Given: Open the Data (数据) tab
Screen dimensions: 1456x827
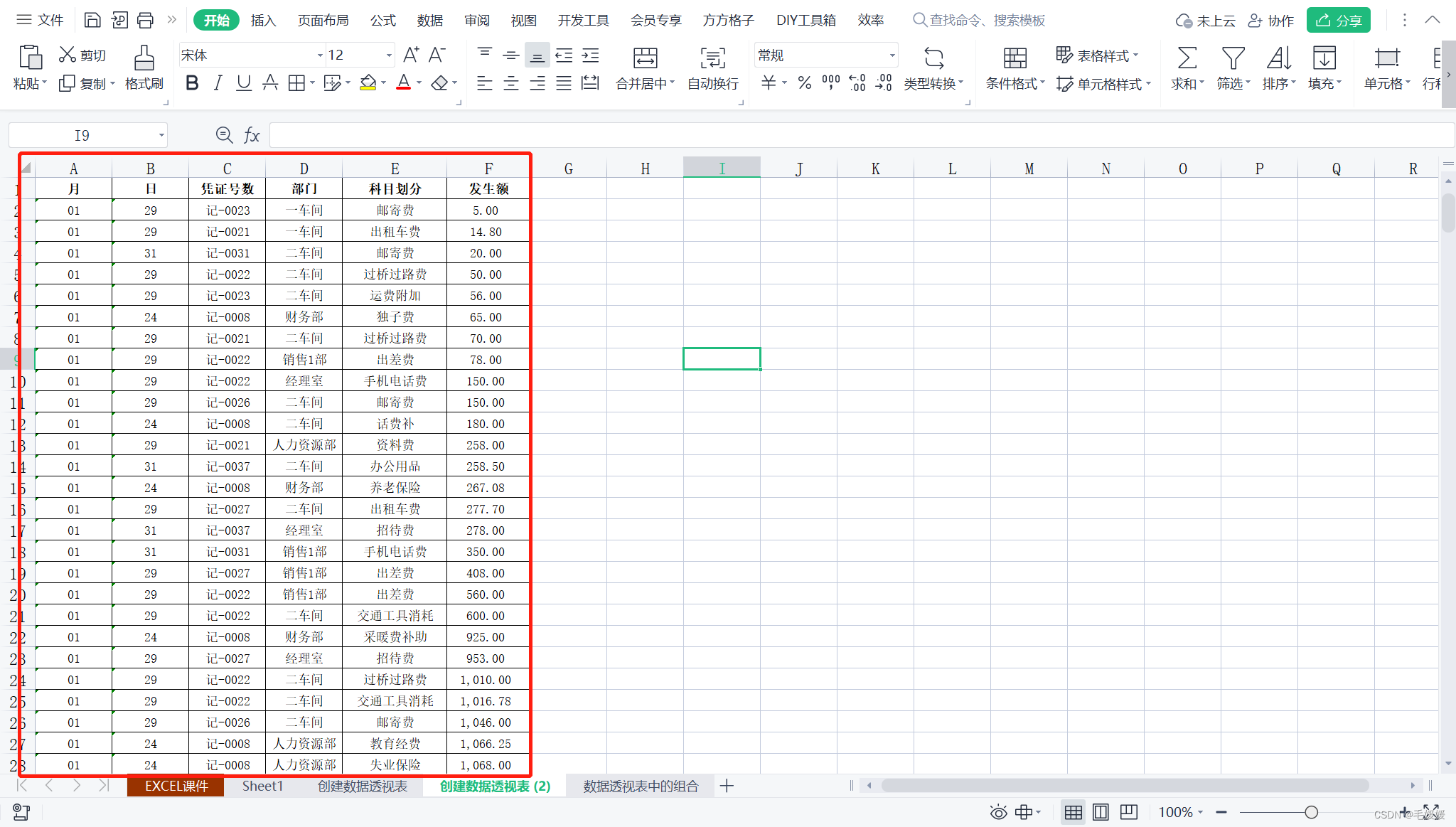Looking at the screenshot, I should (x=429, y=20).
